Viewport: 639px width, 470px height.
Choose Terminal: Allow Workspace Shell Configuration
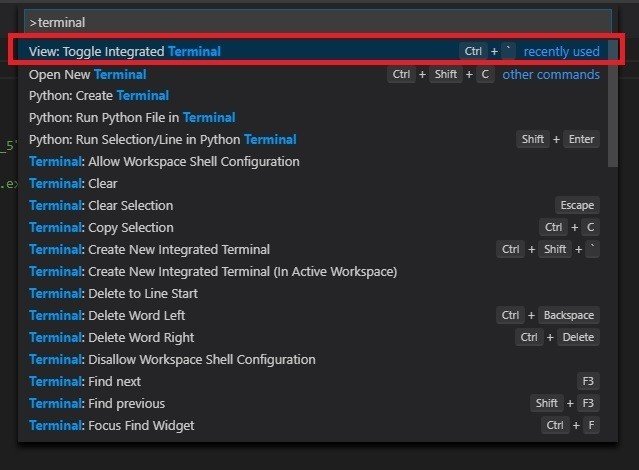[164, 162]
